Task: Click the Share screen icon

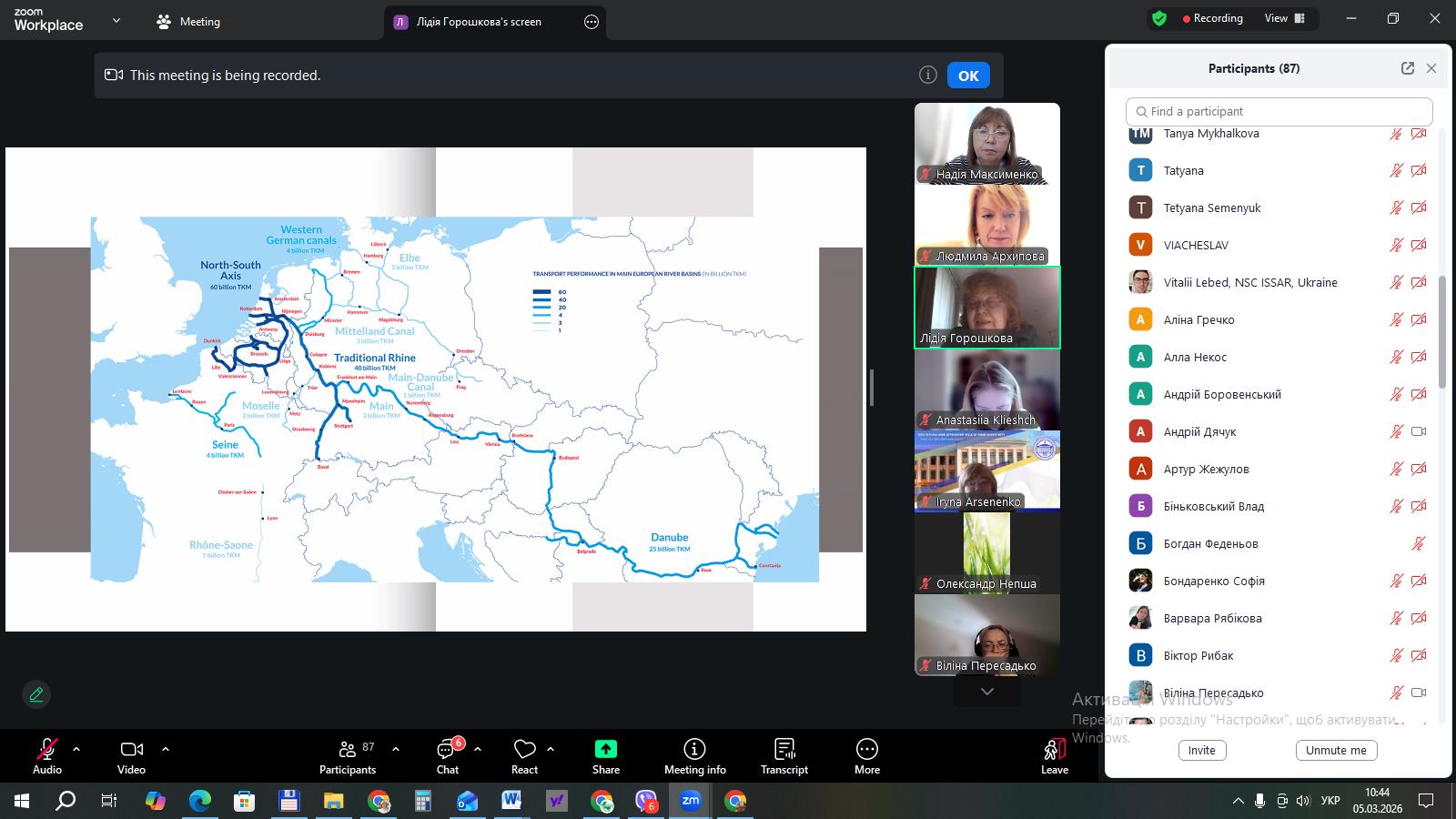Action: (x=605, y=755)
